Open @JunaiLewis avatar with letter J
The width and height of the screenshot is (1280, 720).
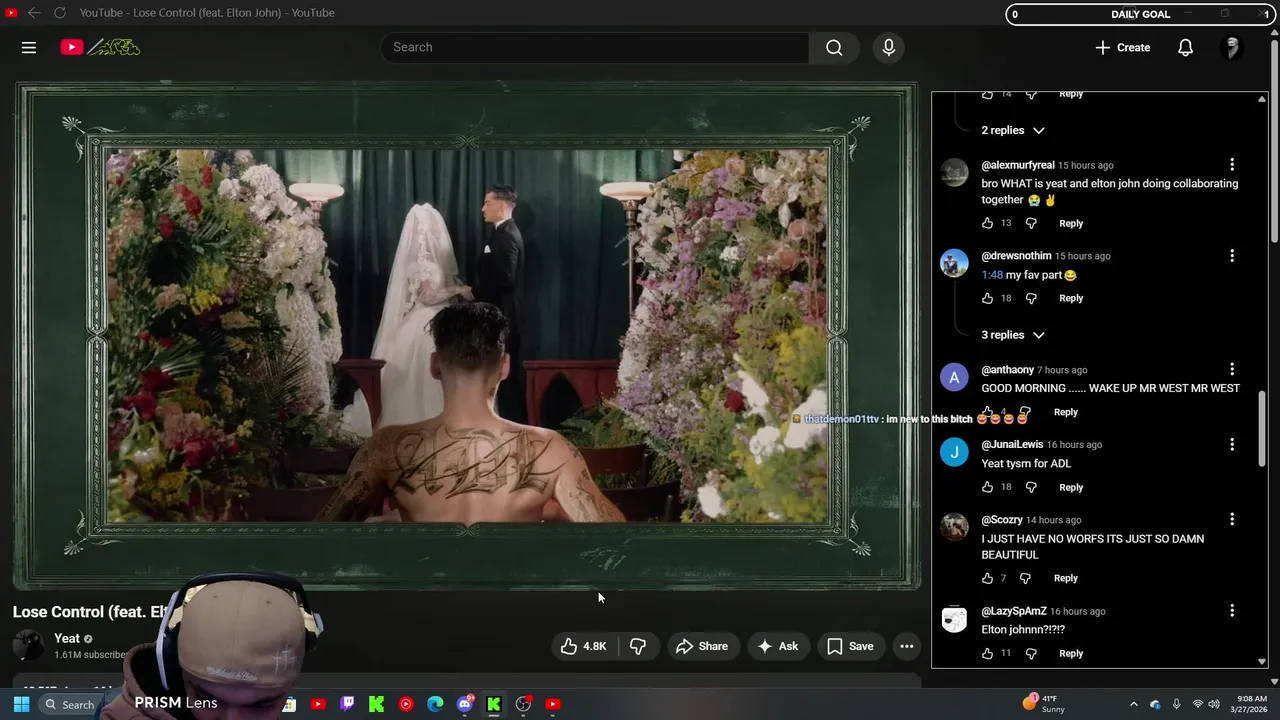pos(954,452)
